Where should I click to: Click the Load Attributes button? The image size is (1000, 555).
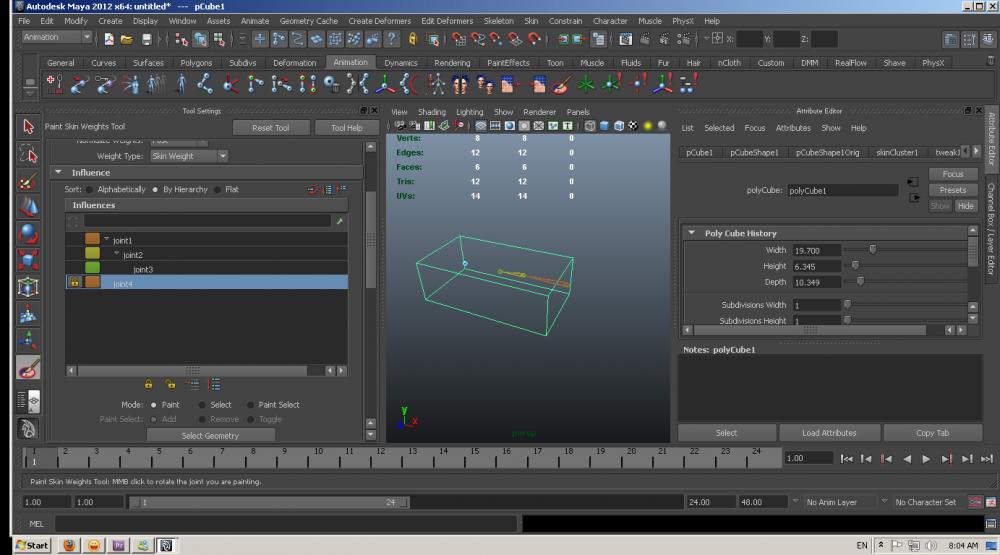tap(829, 433)
